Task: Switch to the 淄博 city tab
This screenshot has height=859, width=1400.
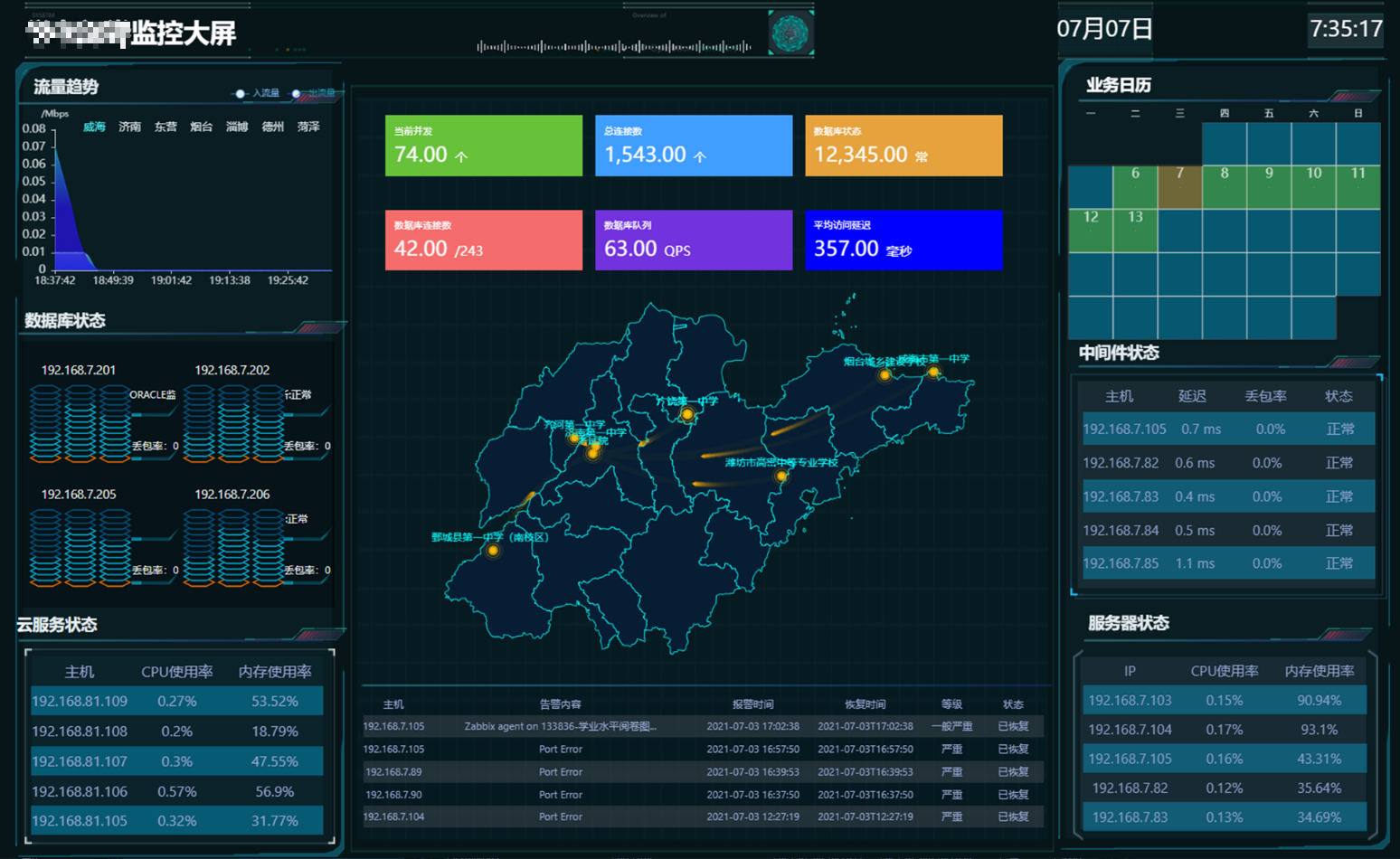Action: coord(237,127)
